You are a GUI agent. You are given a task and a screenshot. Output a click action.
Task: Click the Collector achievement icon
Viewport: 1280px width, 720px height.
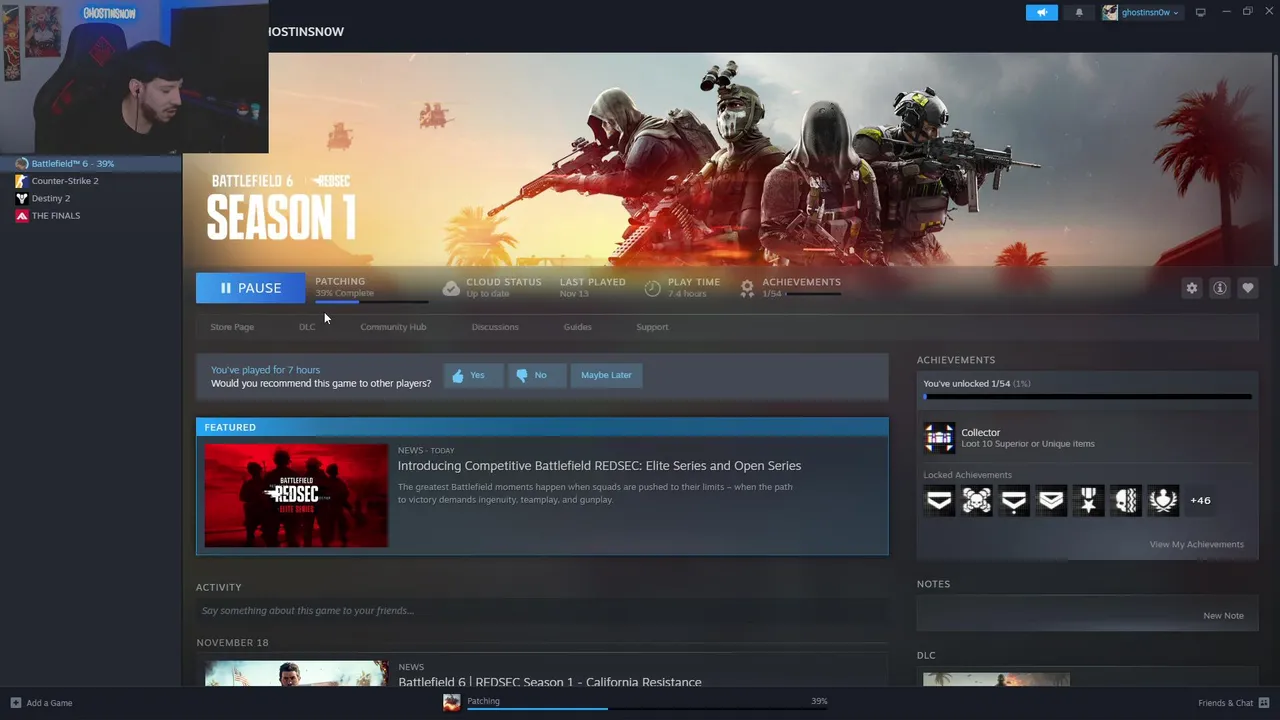(939, 438)
